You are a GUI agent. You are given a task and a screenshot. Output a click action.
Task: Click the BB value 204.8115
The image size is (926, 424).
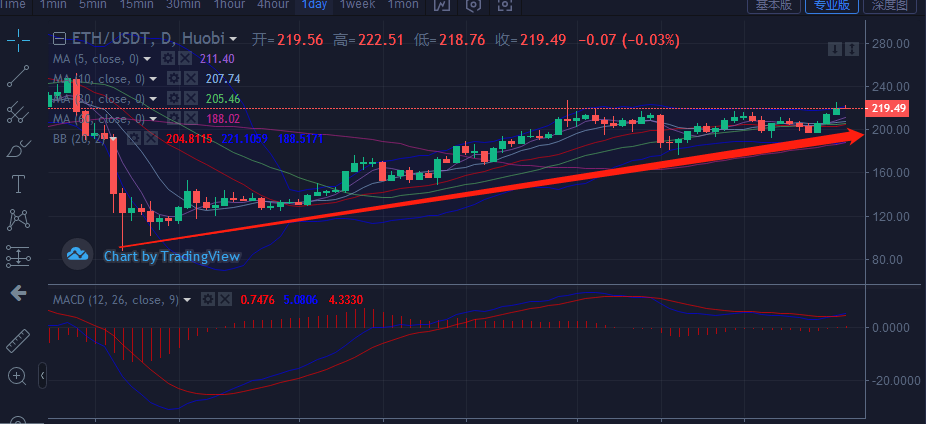189,139
